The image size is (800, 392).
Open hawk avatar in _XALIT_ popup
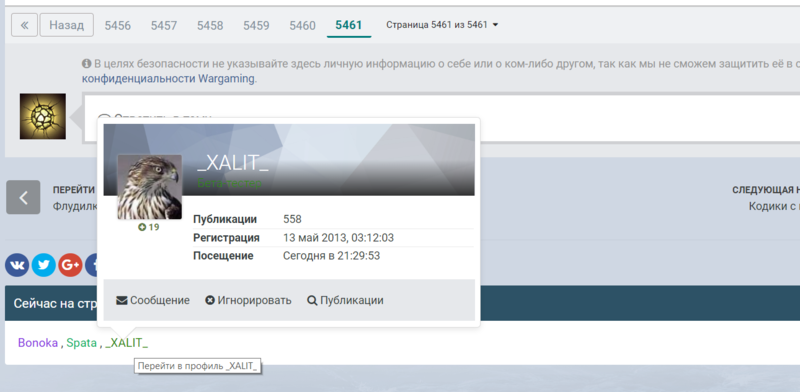(149, 187)
